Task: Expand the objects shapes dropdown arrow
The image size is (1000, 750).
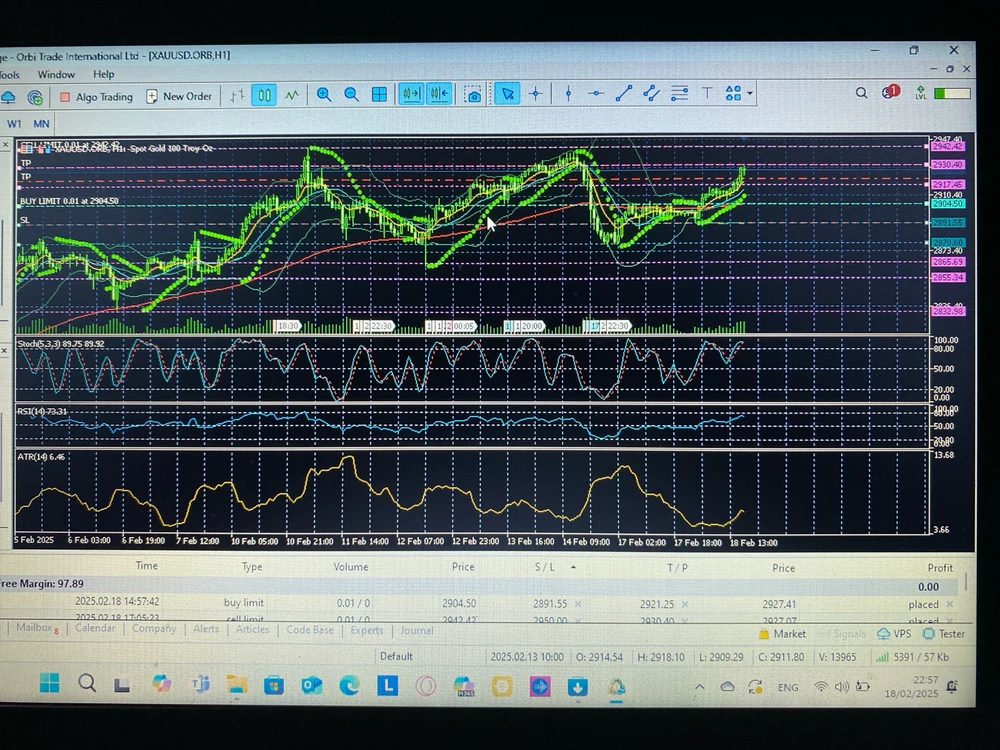Action: (750, 94)
